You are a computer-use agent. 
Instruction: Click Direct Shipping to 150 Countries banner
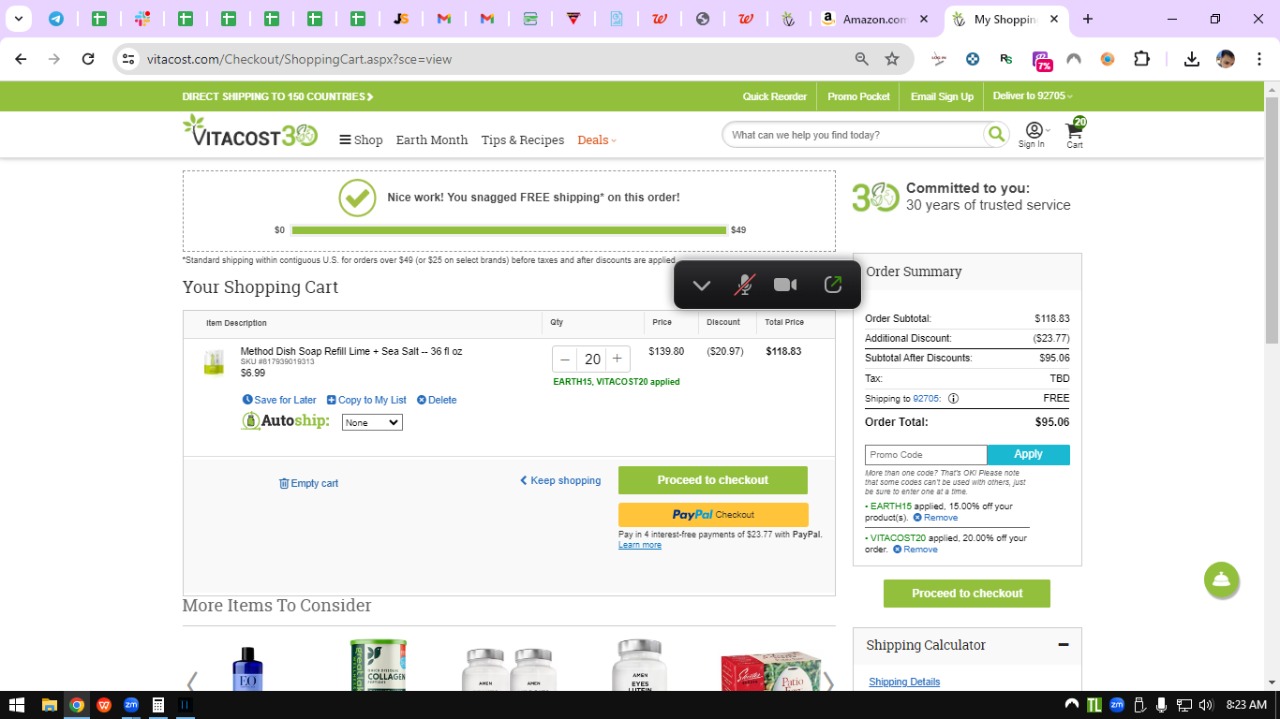point(277,97)
